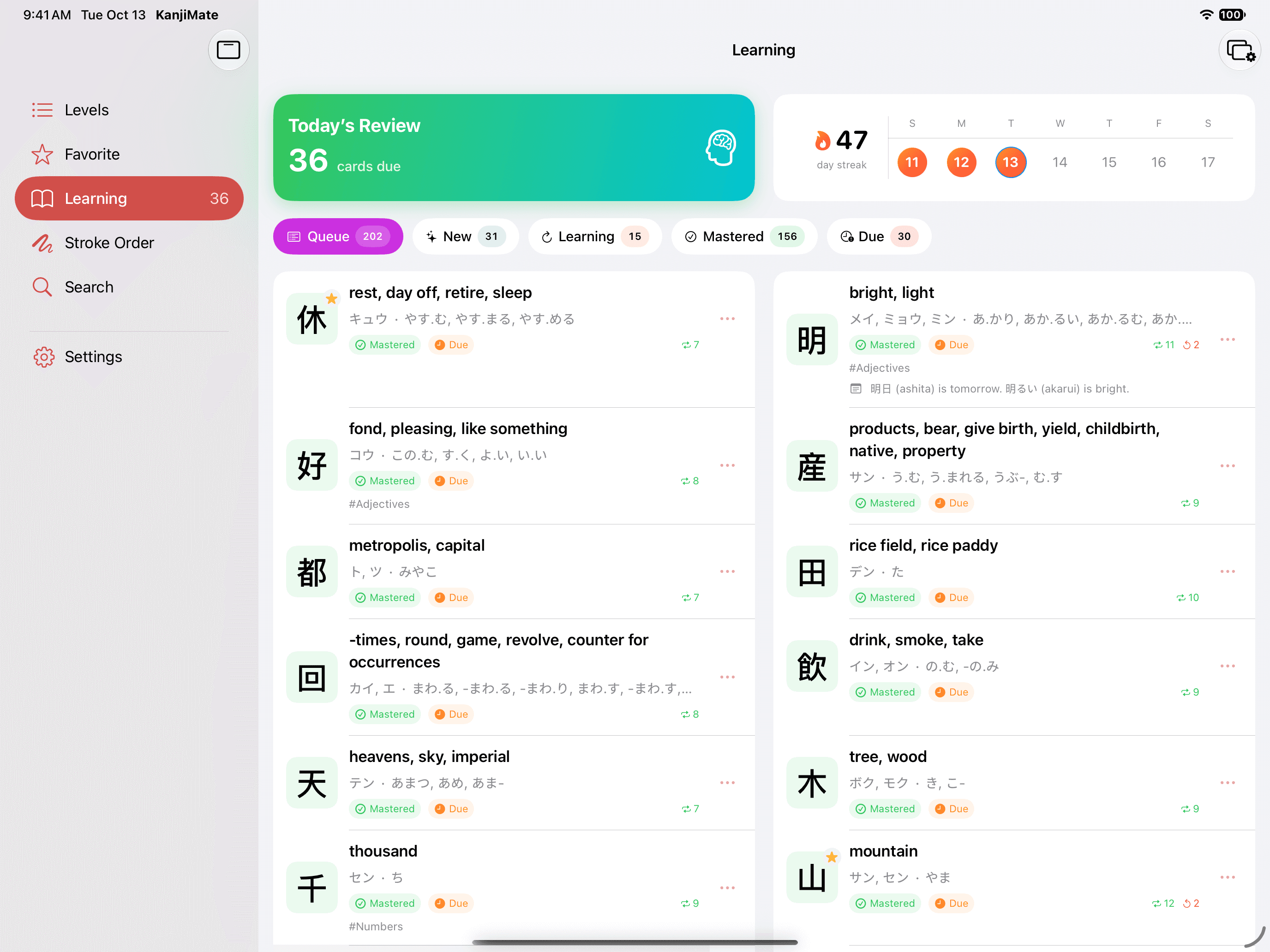Open the display settings icon top right
The height and width of the screenshot is (952, 1270).
coord(1240,50)
